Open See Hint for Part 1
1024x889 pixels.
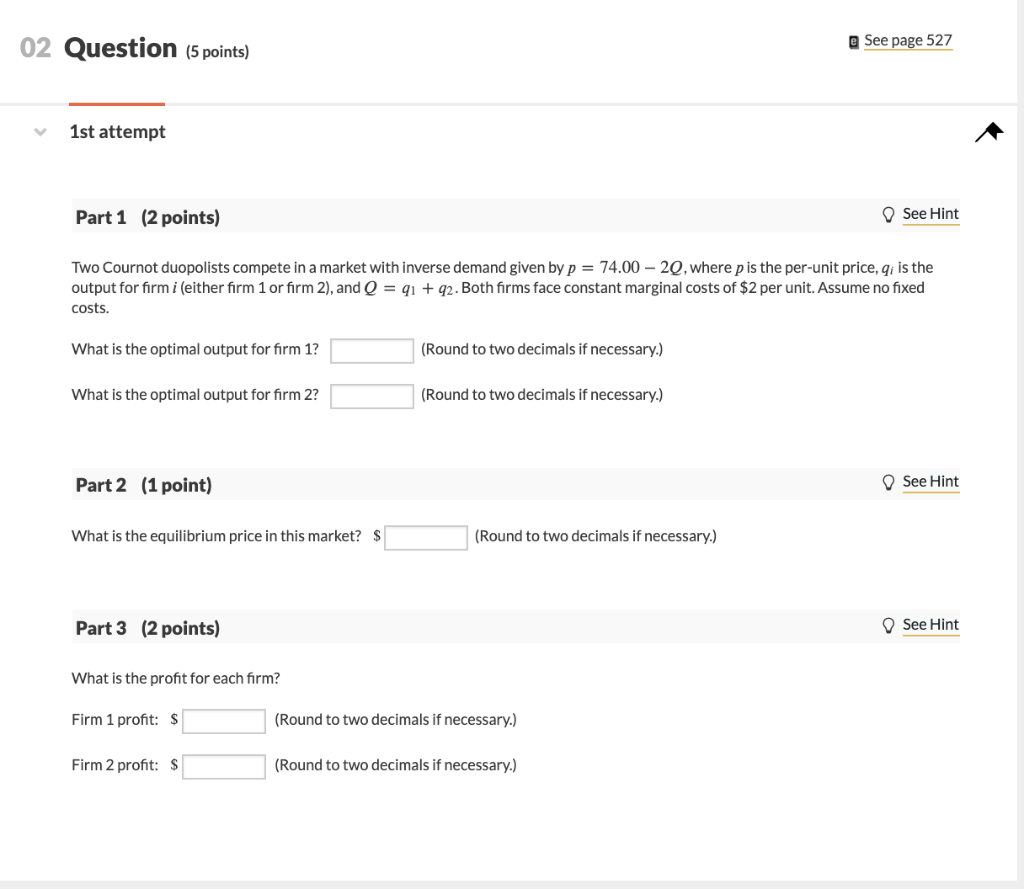(x=931, y=214)
